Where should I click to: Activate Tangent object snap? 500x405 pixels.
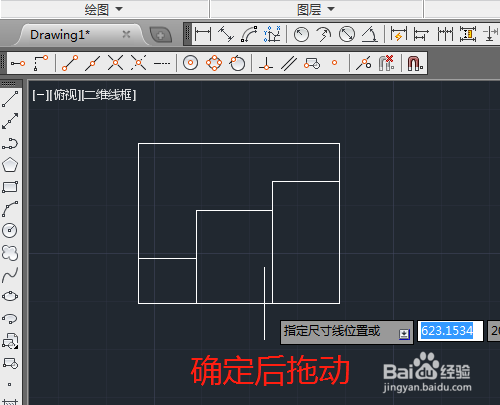237,63
